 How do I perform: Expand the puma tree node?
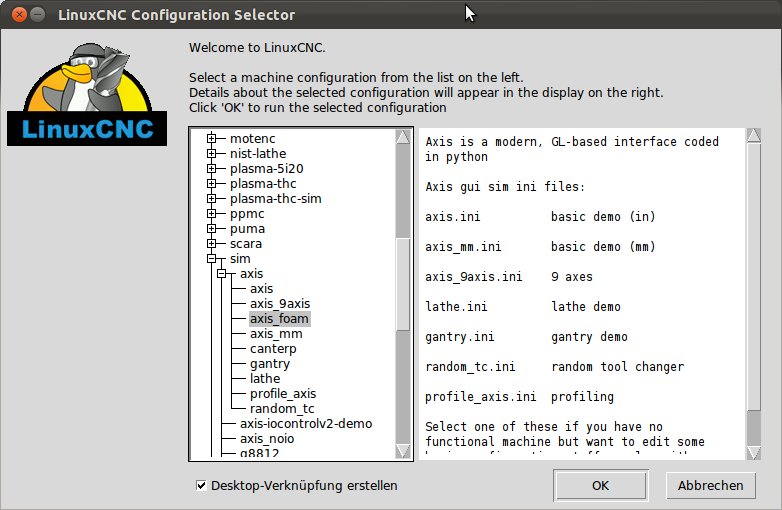[x=211, y=228]
